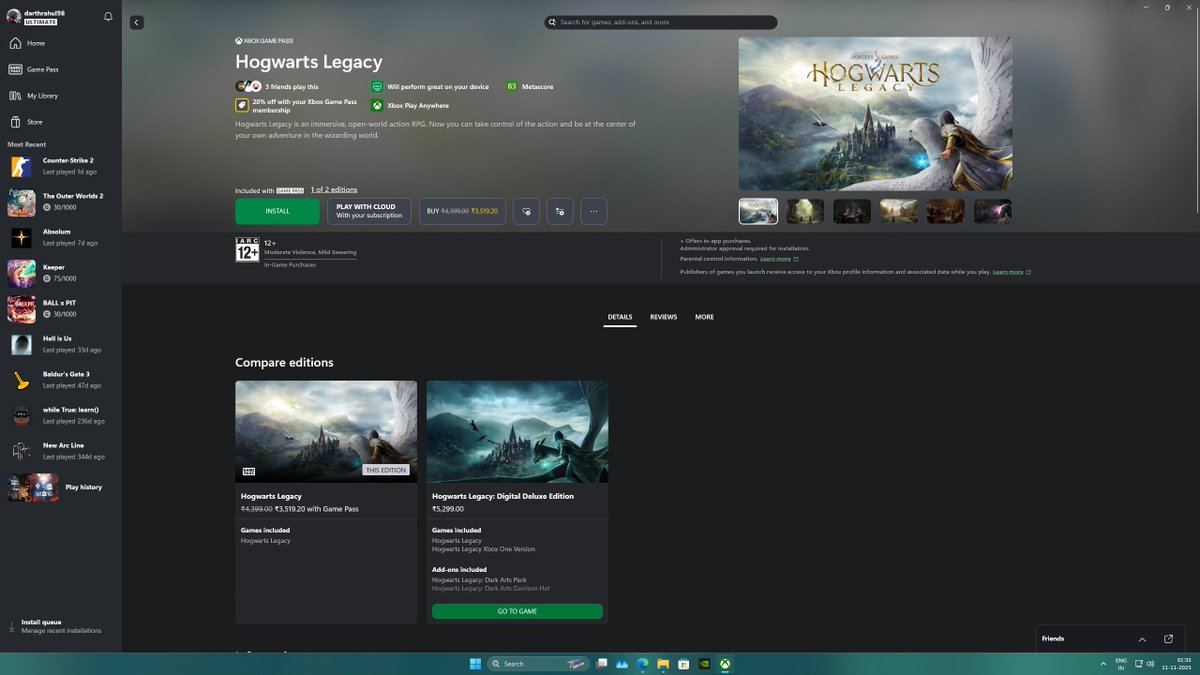
Task: Open darthrahul98 profile avatar
Action: (x=13, y=16)
